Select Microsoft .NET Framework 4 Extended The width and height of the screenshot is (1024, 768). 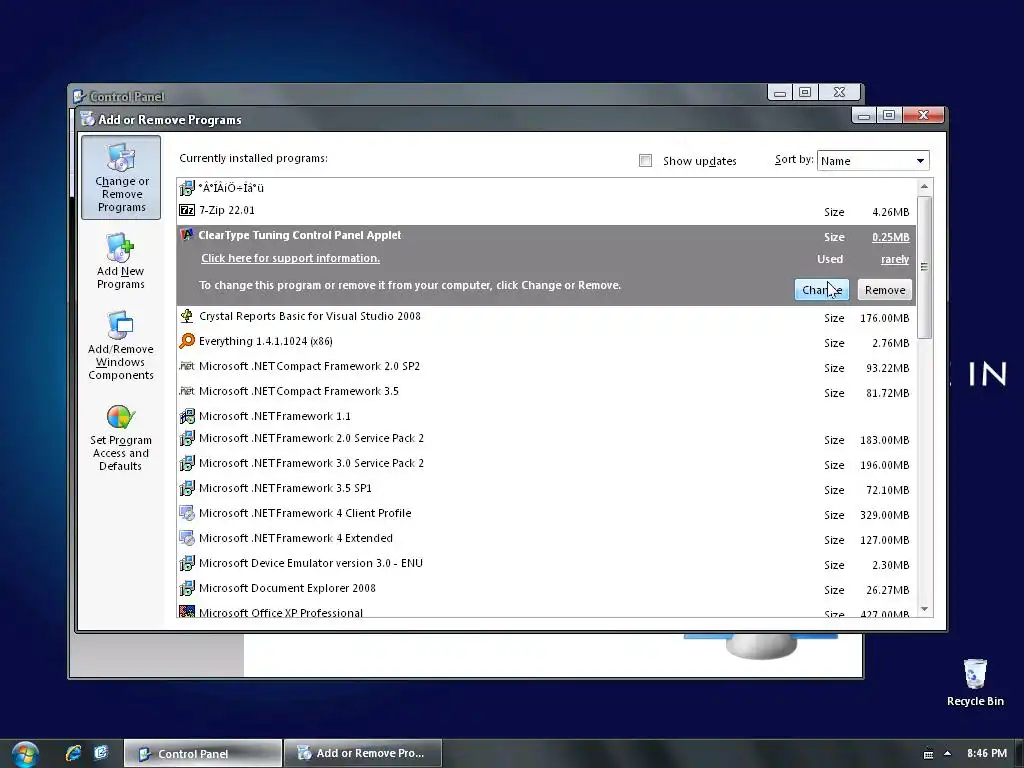[546, 539]
